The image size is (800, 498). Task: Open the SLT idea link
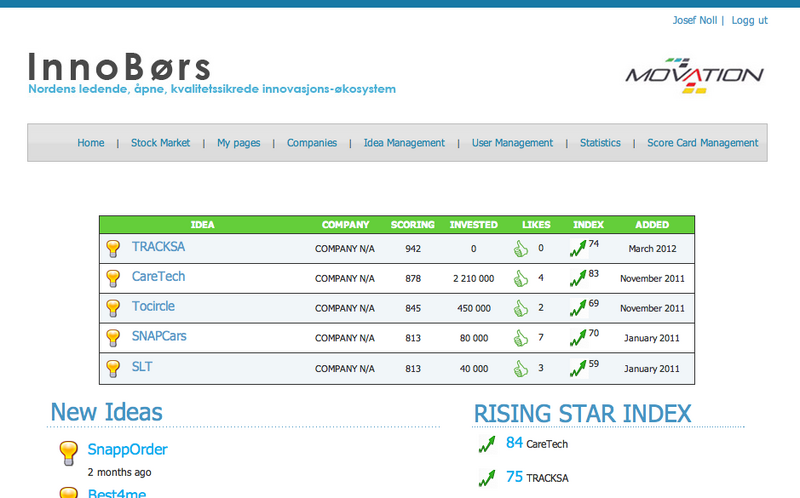(142, 367)
